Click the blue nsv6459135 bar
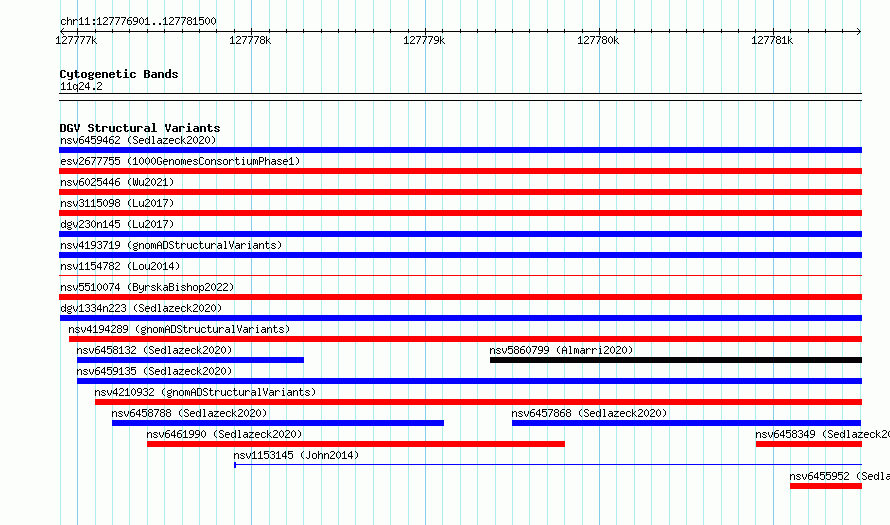Image resolution: width=890 pixels, height=525 pixels. (x=469, y=381)
